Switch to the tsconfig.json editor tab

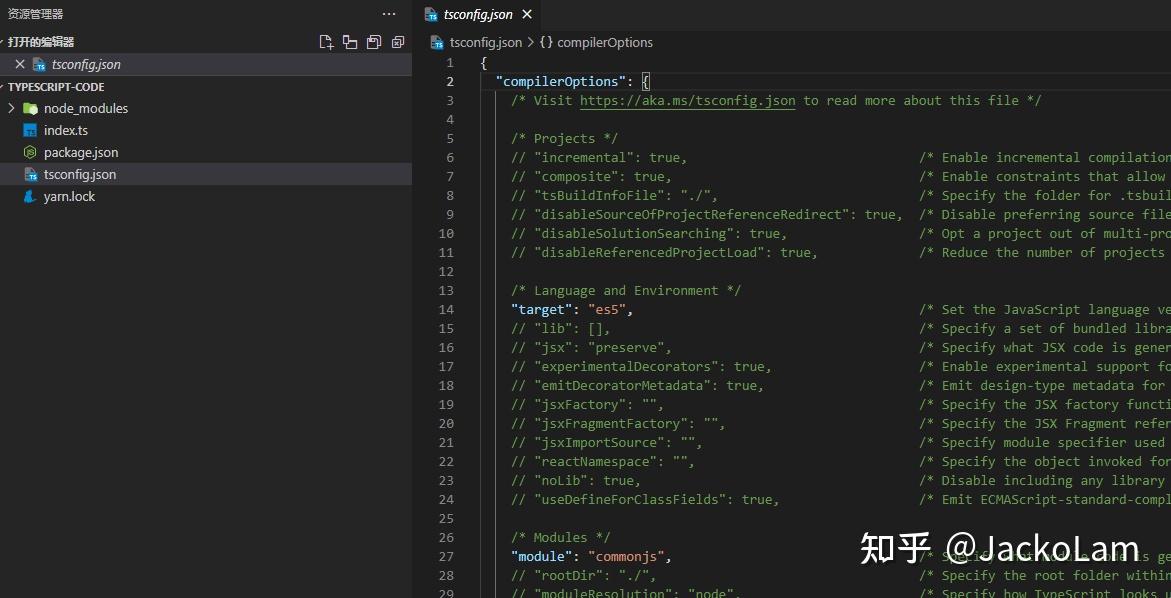pos(478,14)
